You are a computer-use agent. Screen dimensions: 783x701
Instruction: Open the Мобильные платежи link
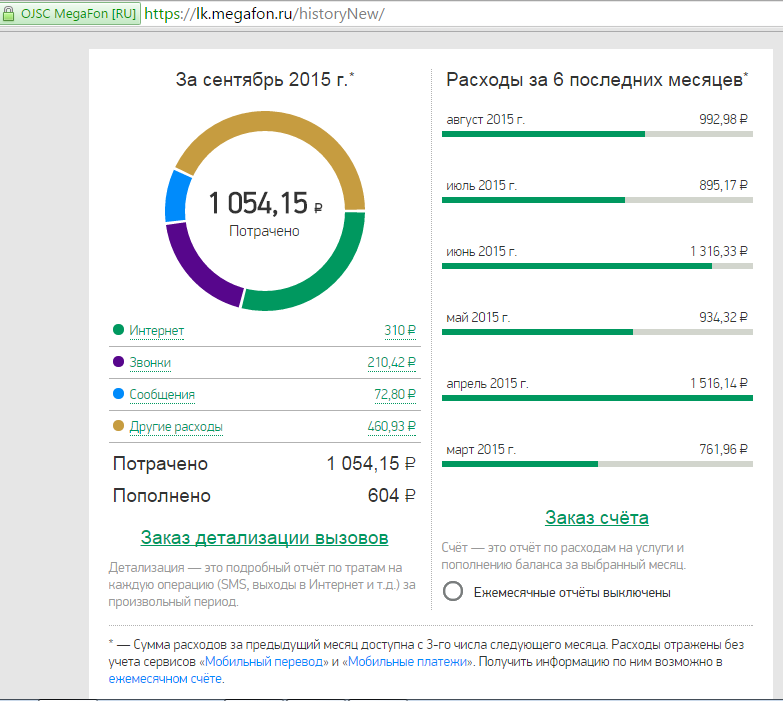click(x=407, y=662)
